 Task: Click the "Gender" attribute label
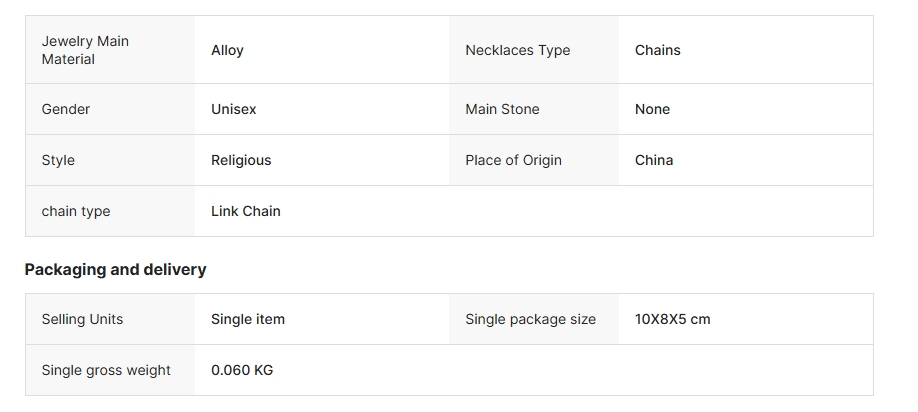pos(66,109)
